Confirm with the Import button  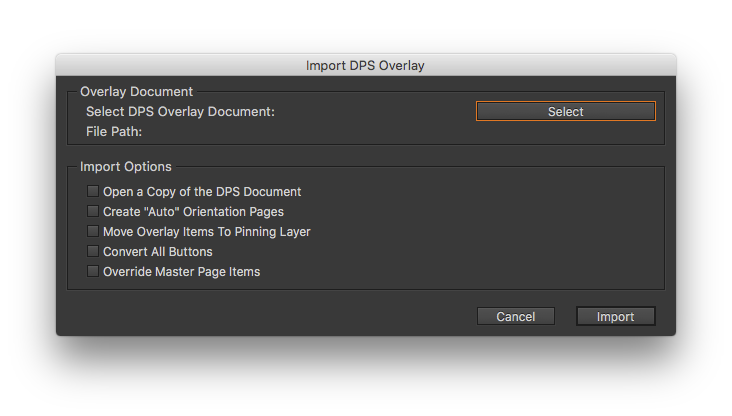tap(615, 317)
